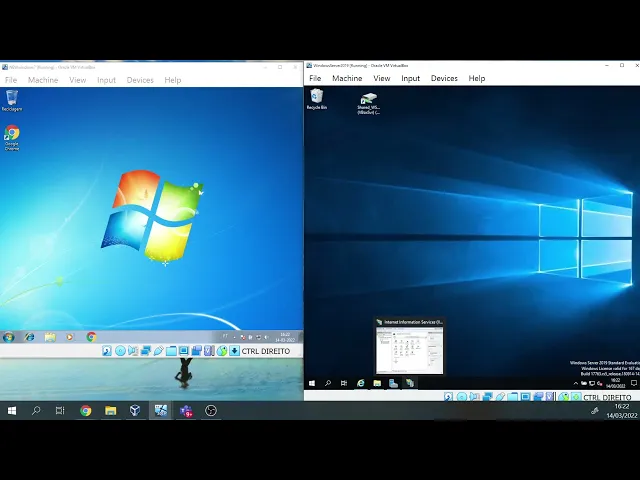Open File Explorer in Windows Server guest taskbar

coord(377,383)
